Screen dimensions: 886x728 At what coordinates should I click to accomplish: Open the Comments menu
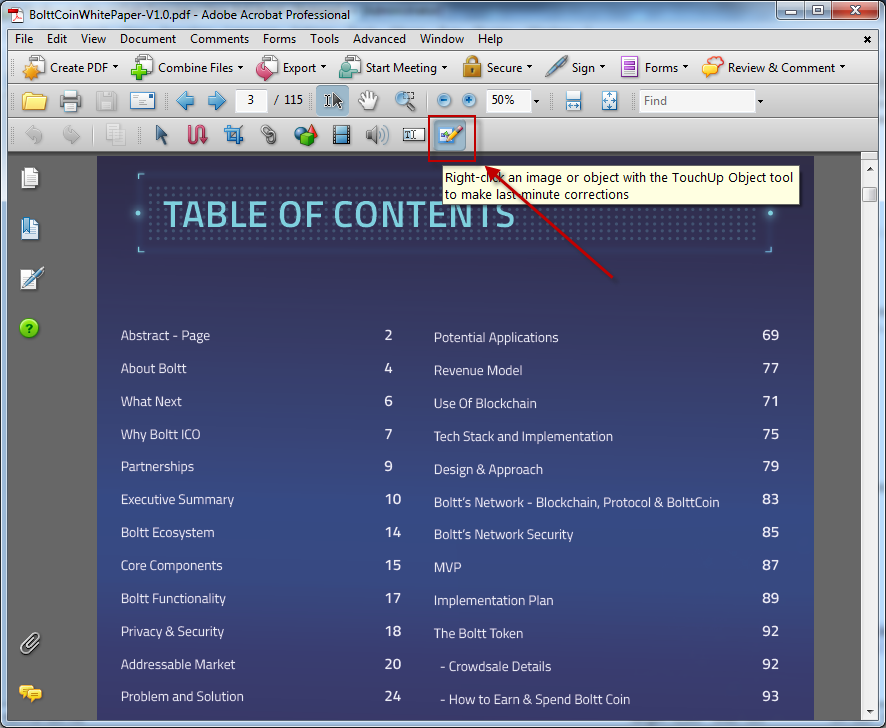tap(219, 39)
